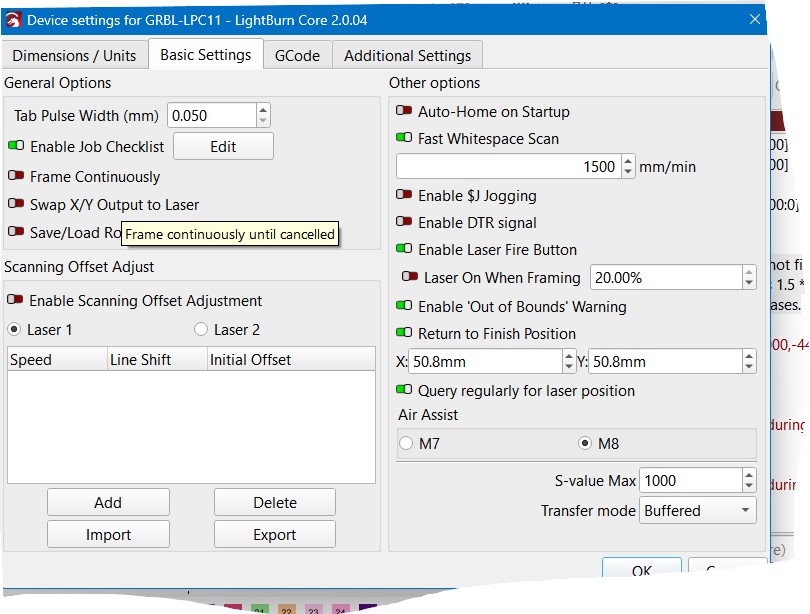Image resolution: width=810 pixels, height=614 pixels.
Task: Disable Fast Whitespace Scan toggle
Action: 404,138
